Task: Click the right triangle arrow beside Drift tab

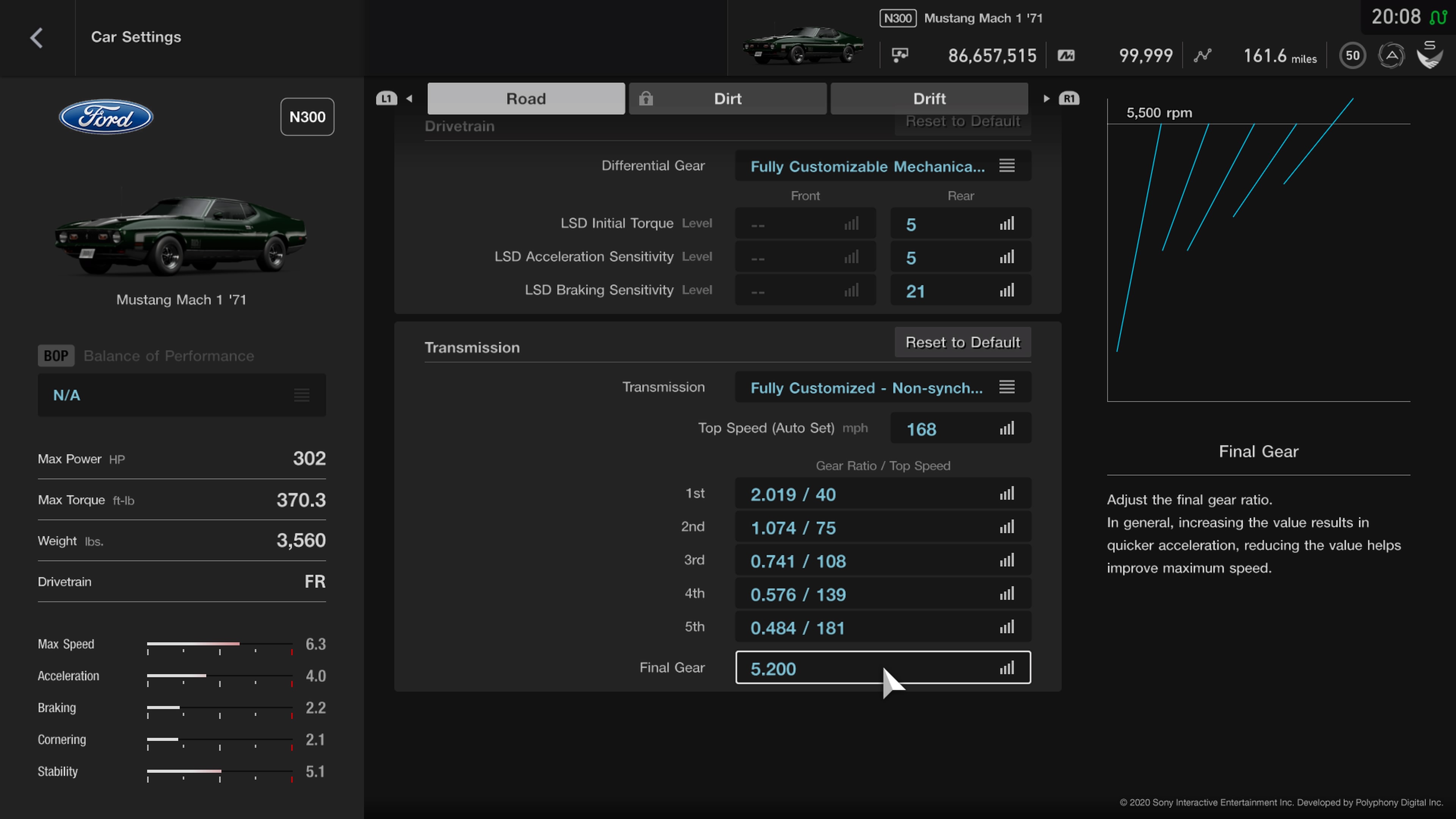Action: (x=1046, y=98)
